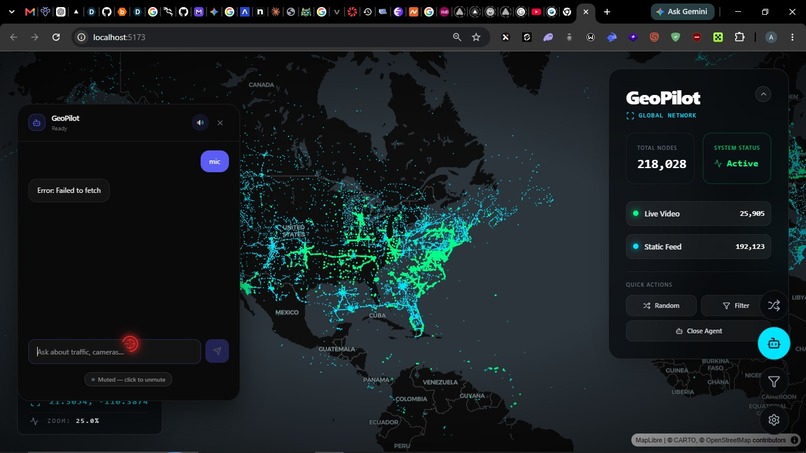The width and height of the screenshot is (806, 453).
Task: Click the red blocker extension icon
Action: click(697, 37)
